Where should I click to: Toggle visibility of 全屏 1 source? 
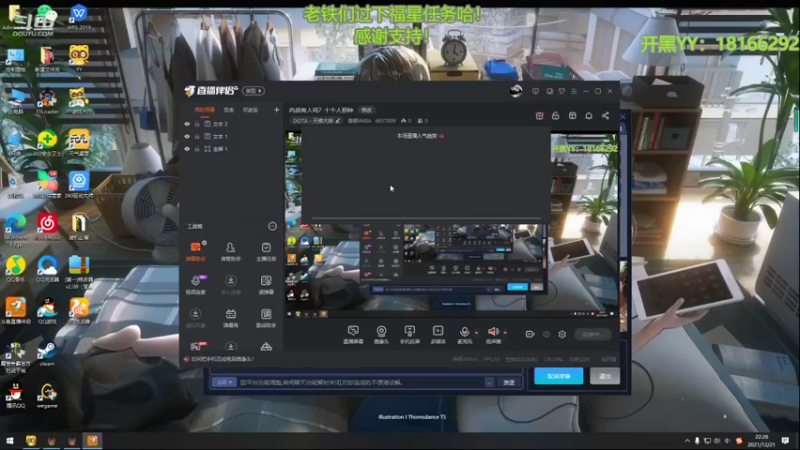187,149
